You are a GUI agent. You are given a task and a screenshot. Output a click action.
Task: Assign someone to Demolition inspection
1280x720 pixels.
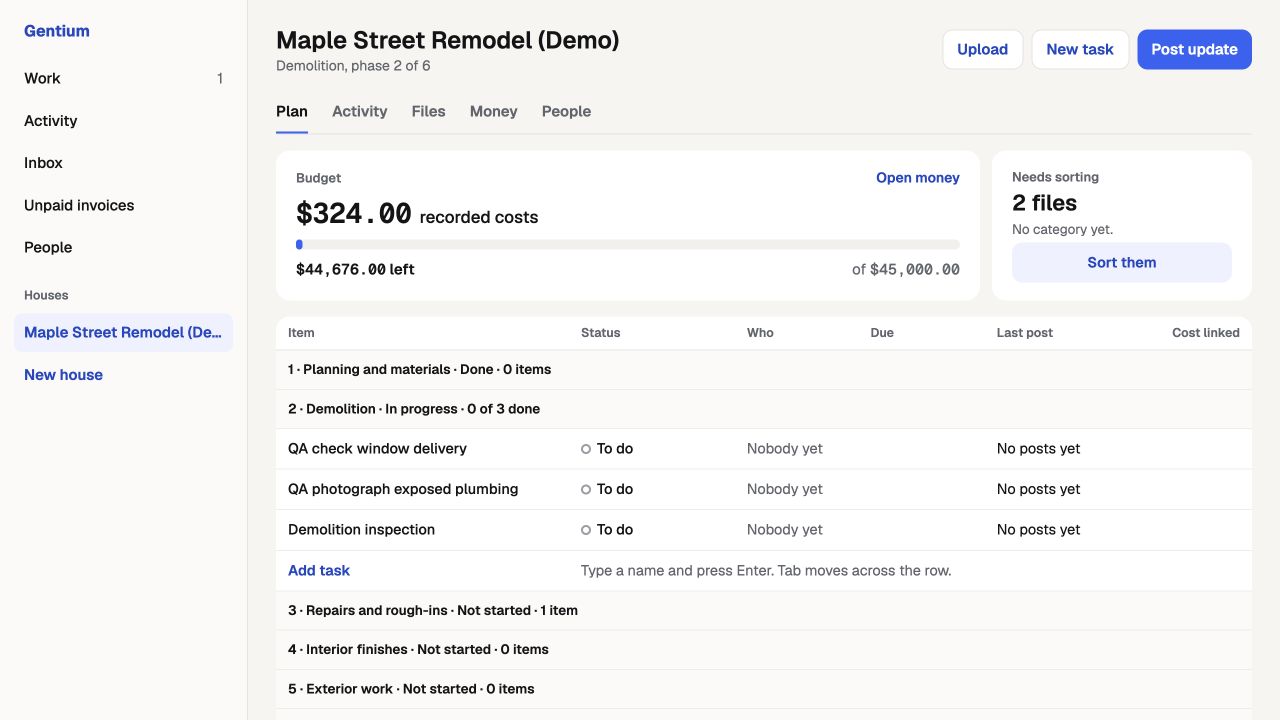785,530
